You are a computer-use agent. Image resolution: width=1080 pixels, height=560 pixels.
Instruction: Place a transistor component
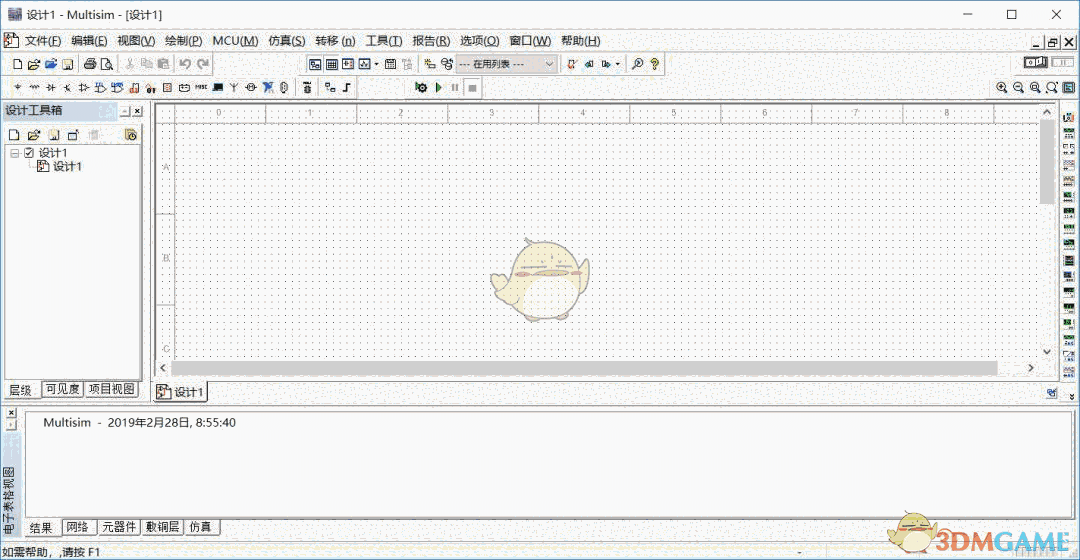67,87
